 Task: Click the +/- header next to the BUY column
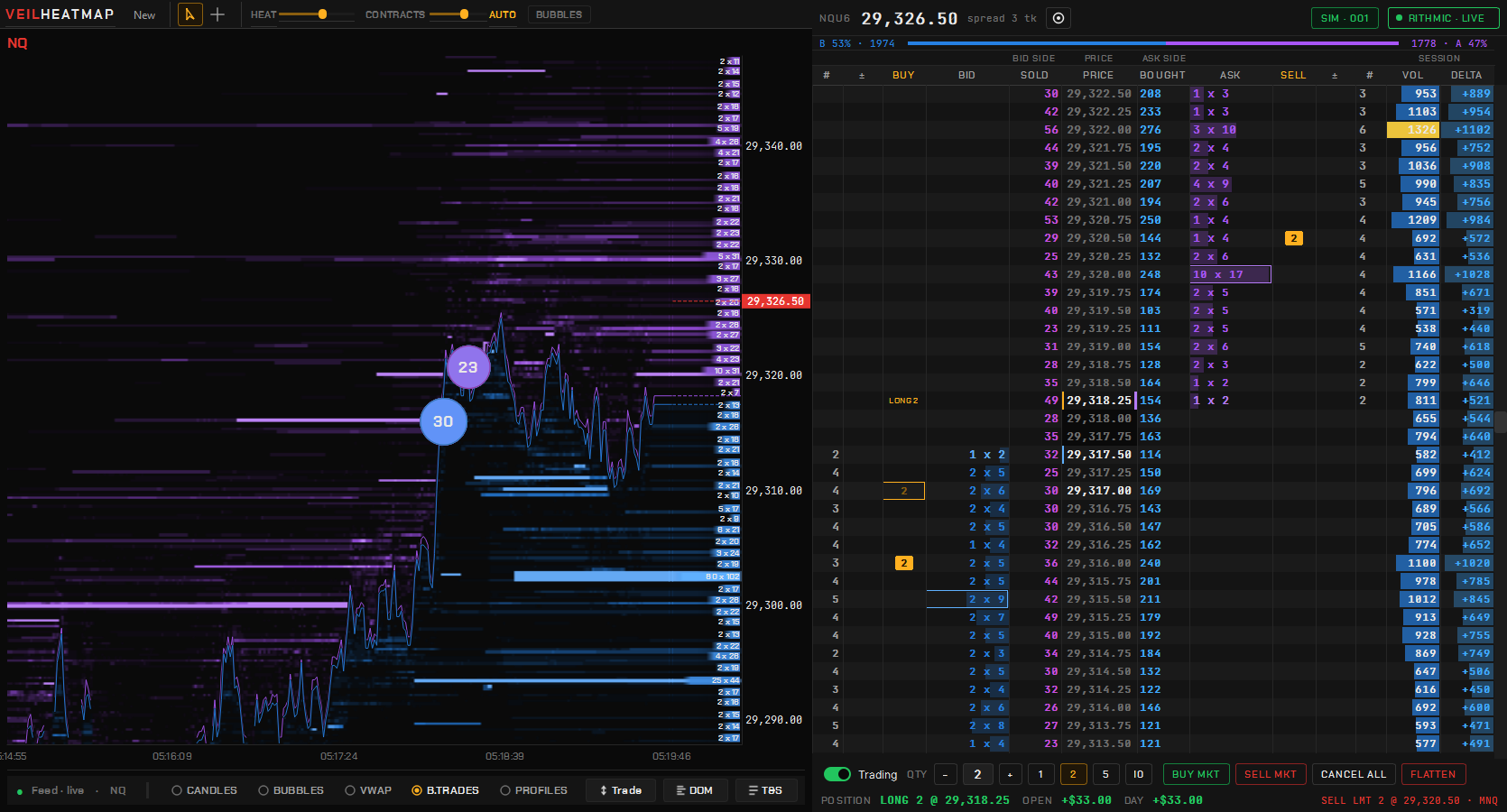coord(862,76)
